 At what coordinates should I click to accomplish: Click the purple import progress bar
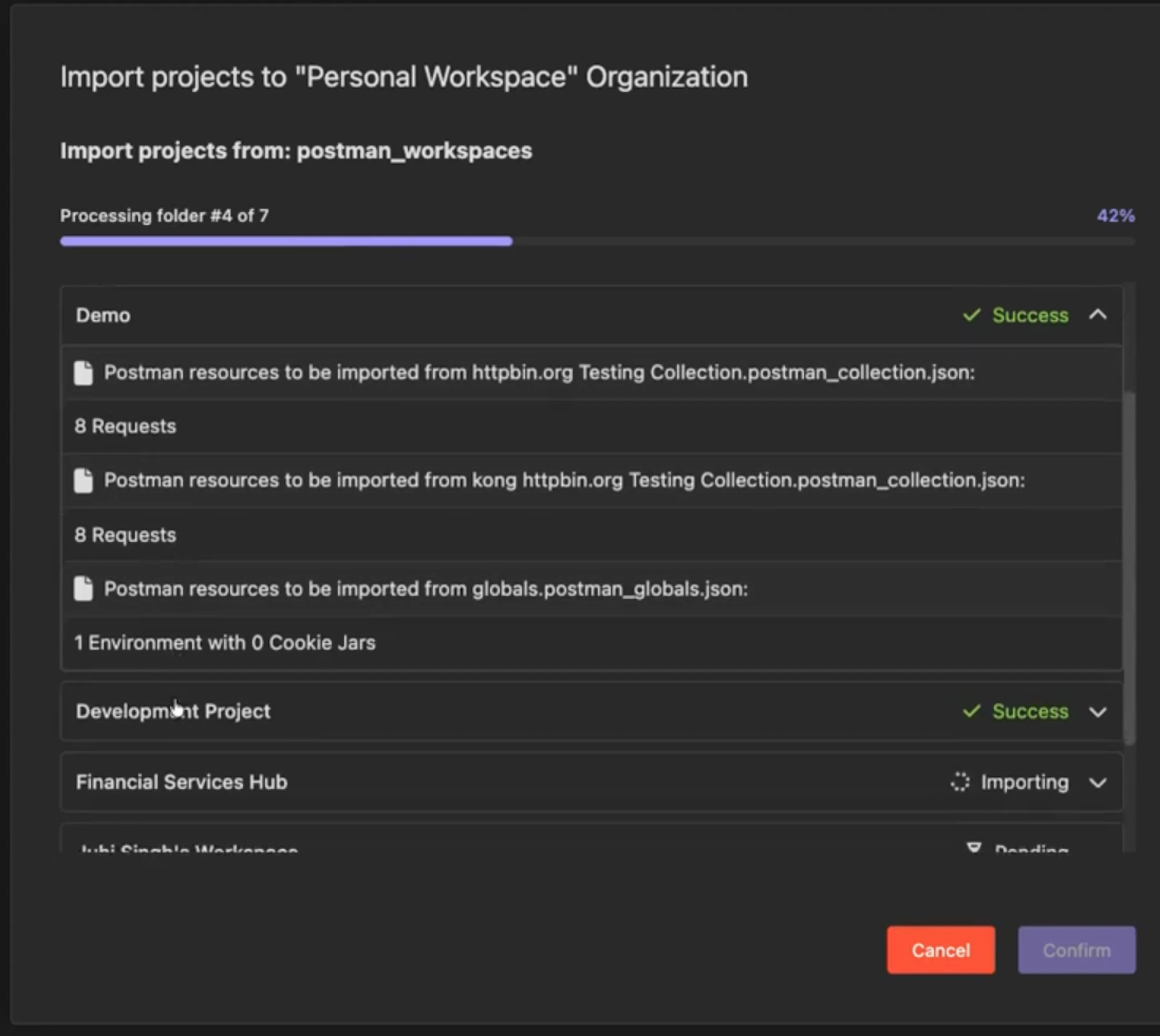(x=286, y=241)
